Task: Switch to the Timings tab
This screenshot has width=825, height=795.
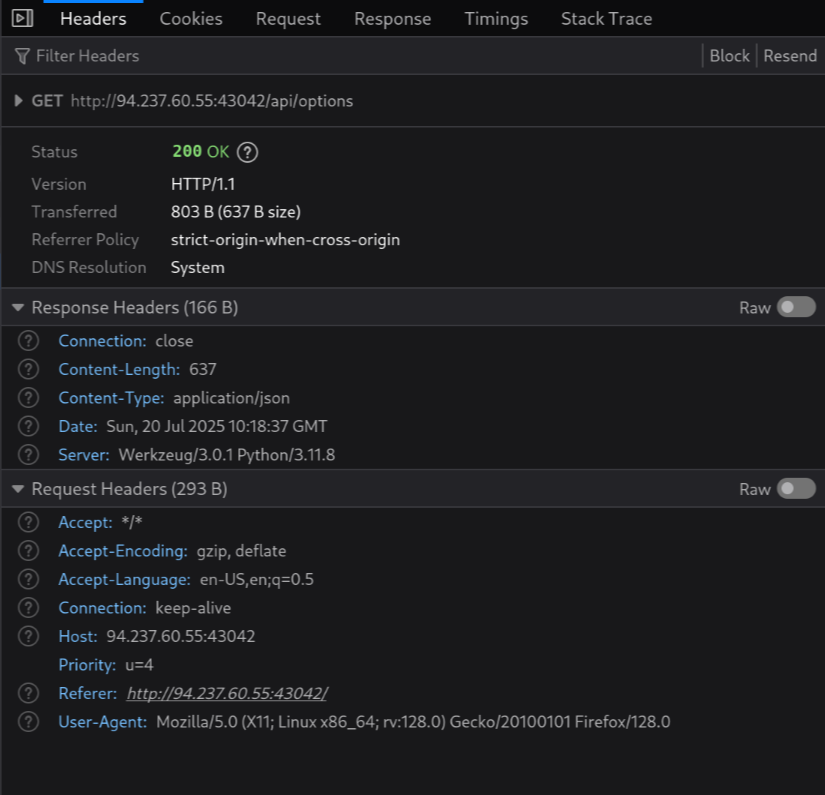Action: click(496, 19)
